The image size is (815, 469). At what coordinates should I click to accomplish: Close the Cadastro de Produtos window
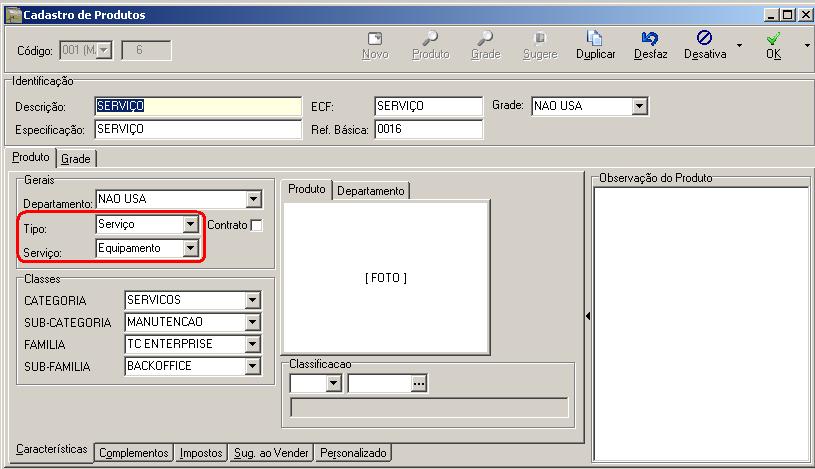(x=806, y=15)
